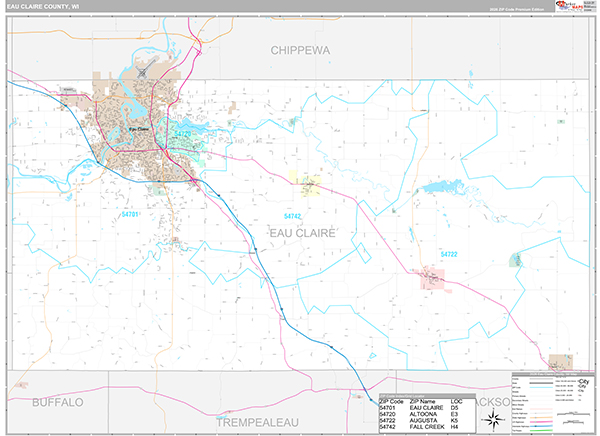Click the airport runway symbol north of Eau Claire

[145, 72]
